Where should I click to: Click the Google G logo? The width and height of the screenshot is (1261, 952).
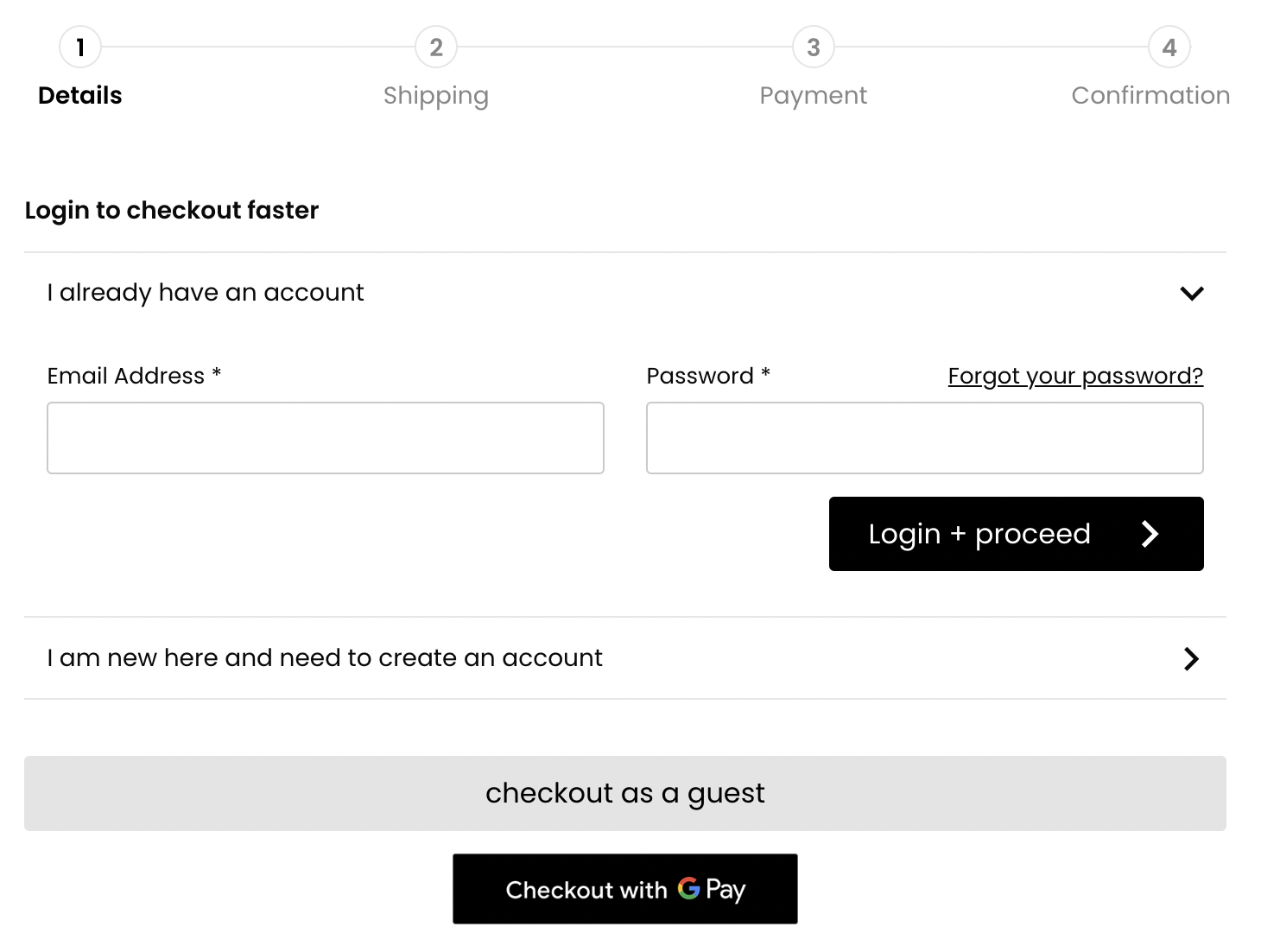click(x=688, y=888)
